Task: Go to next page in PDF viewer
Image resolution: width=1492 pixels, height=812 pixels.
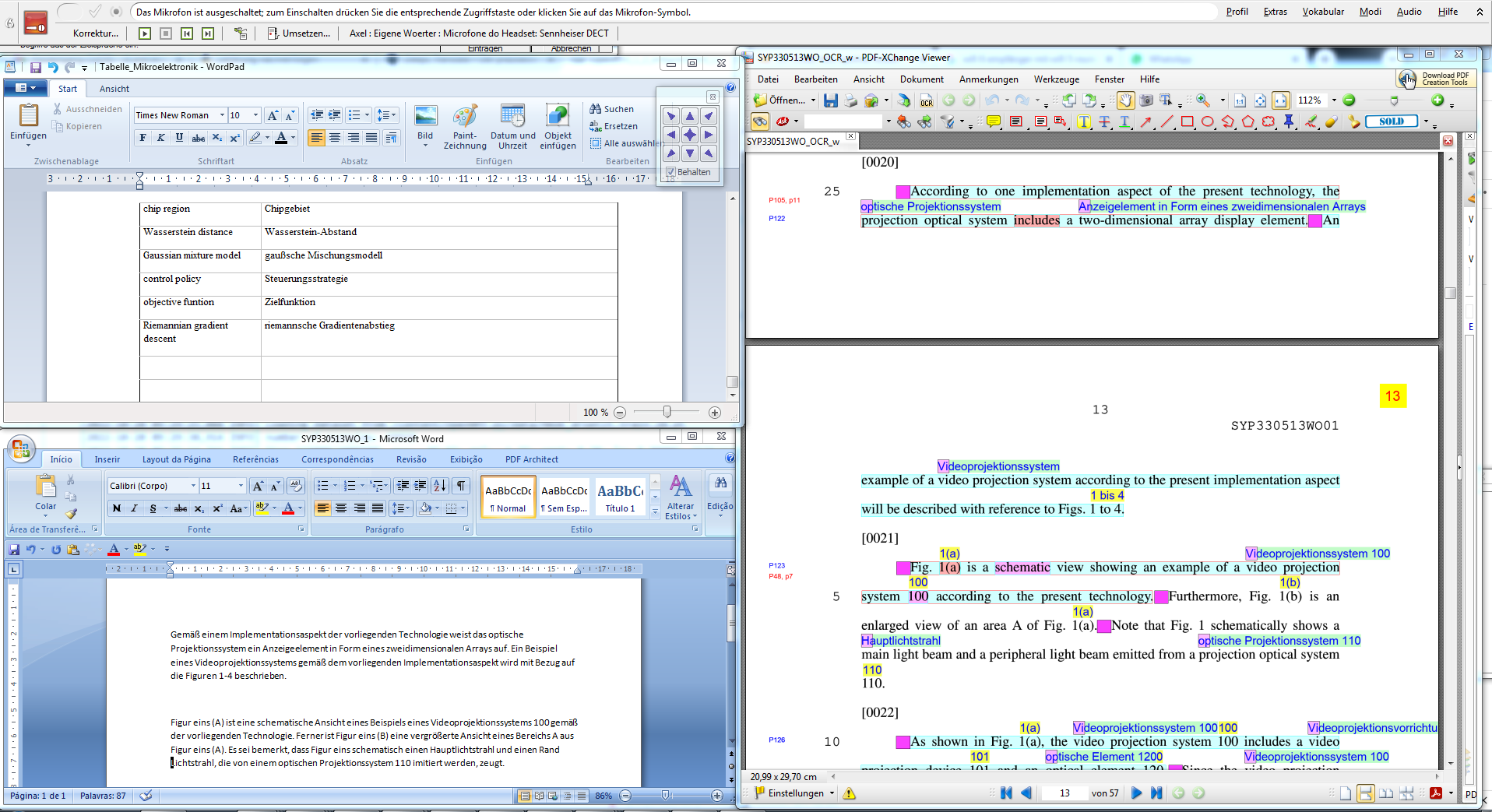Action: [x=1136, y=793]
